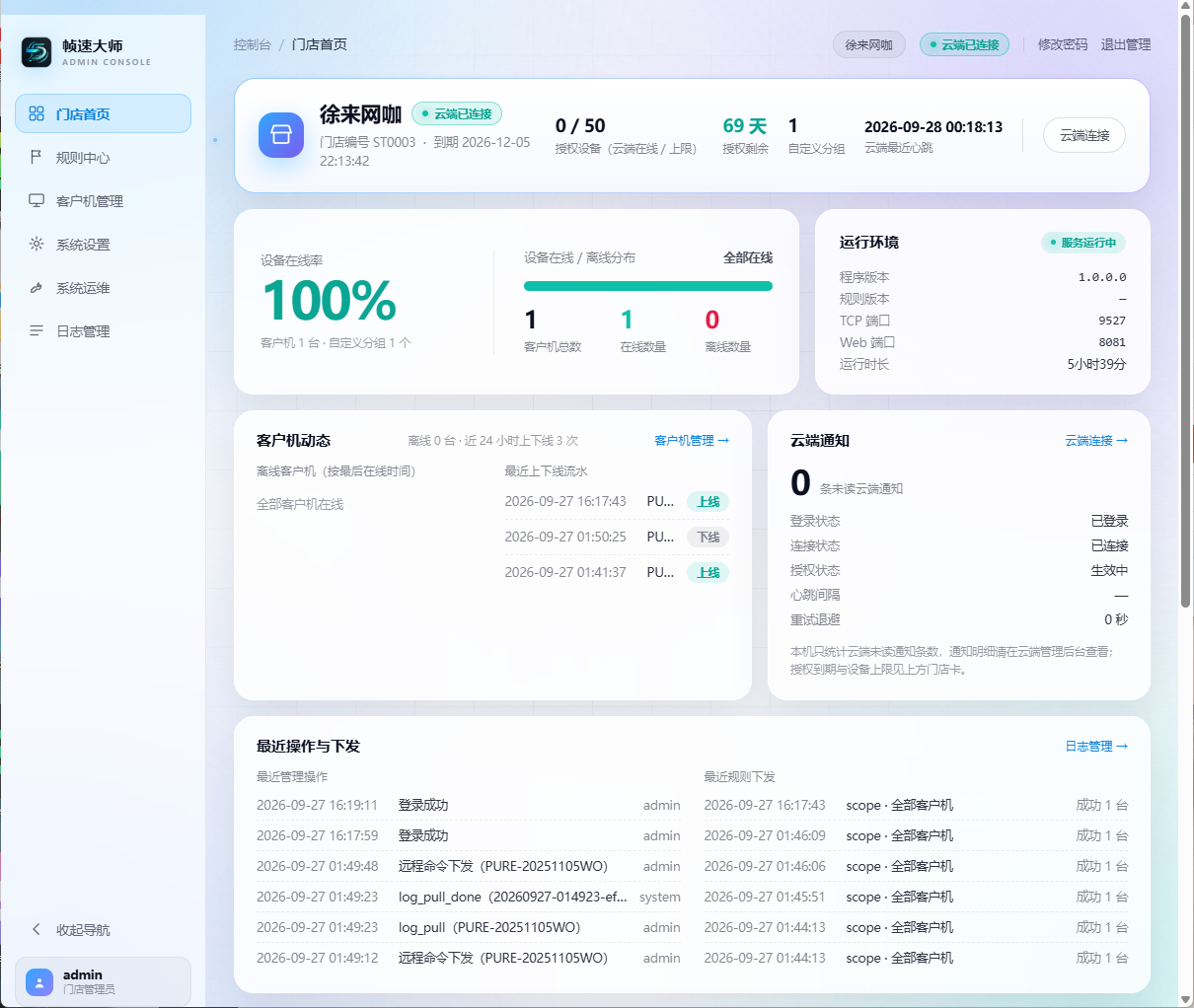Click 修改密码 in the top bar
The image size is (1194, 1008).
tap(1063, 44)
